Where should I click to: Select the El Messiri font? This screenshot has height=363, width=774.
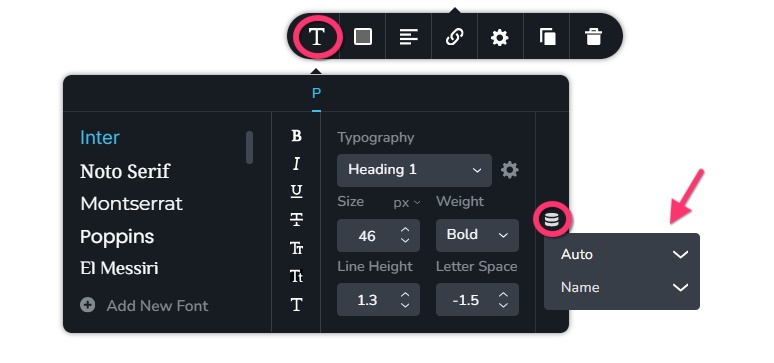[x=119, y=269]
